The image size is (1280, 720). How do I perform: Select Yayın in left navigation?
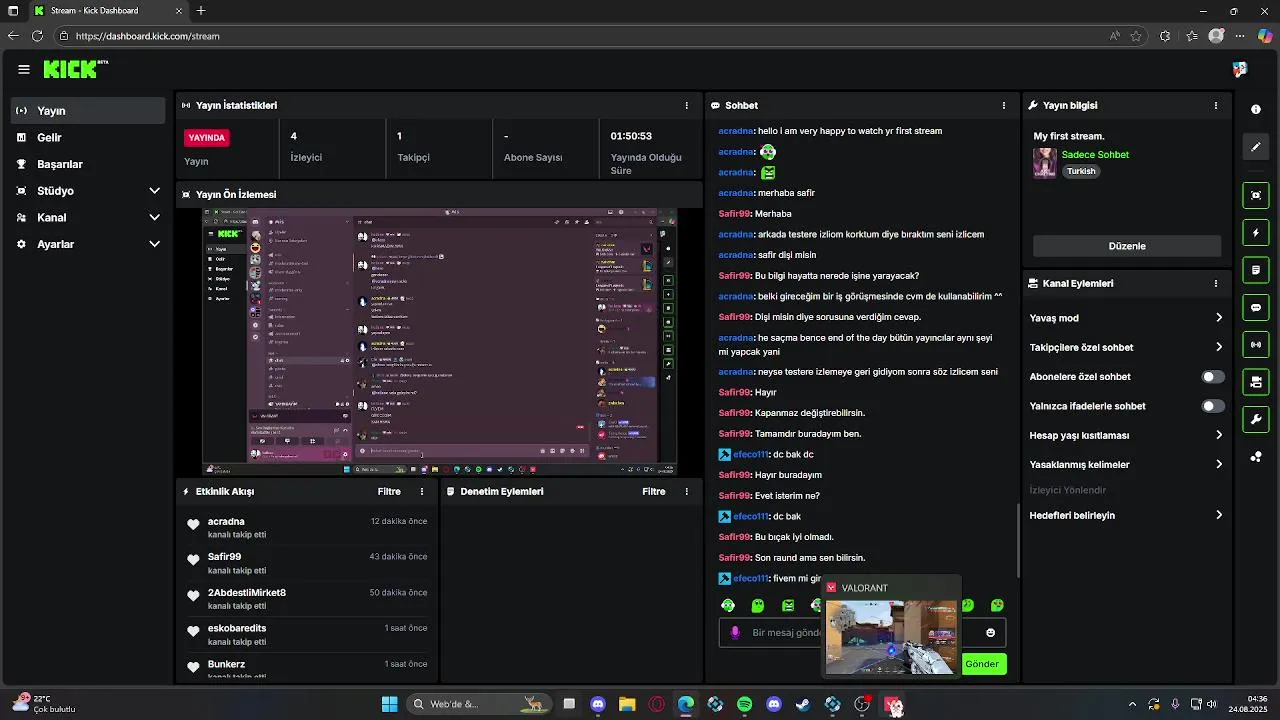click(x=88, y=111)
